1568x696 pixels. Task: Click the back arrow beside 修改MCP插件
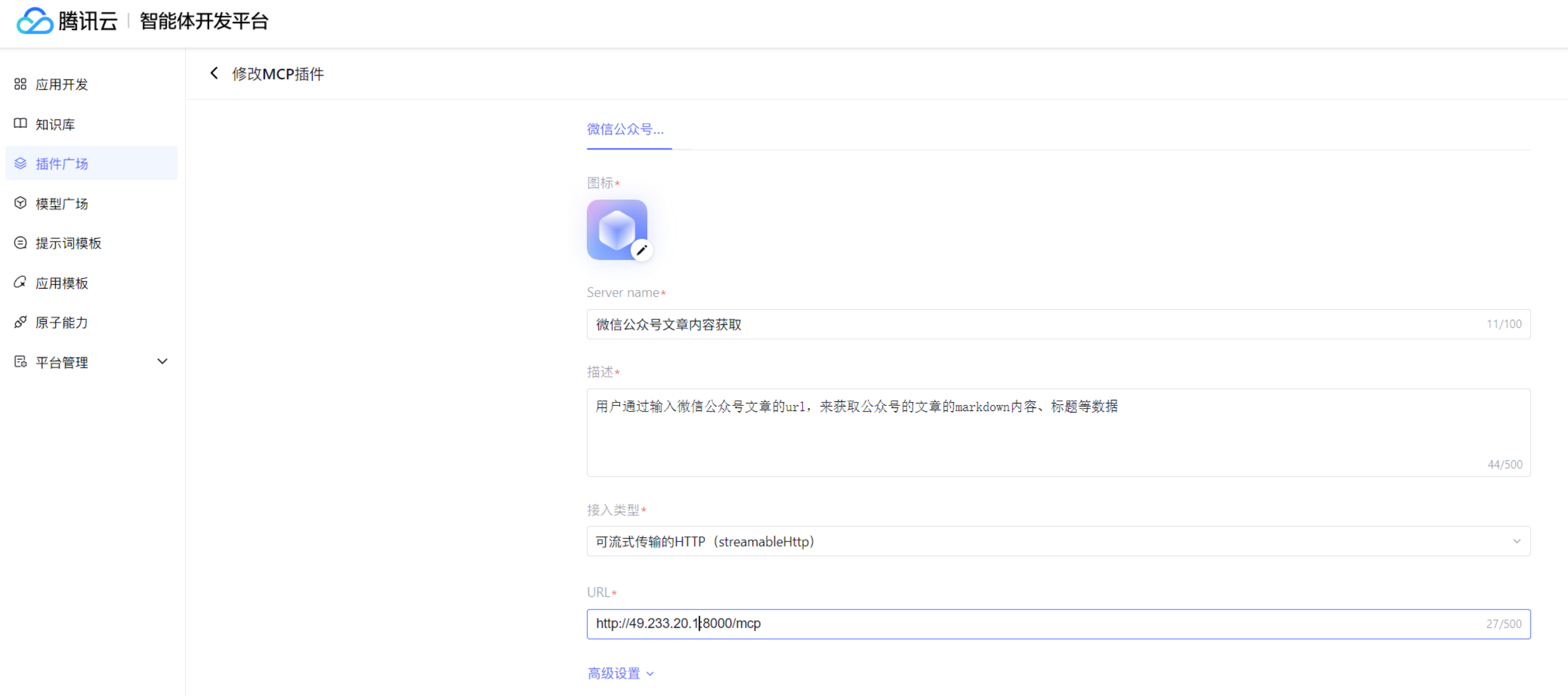tap(215, 74)
